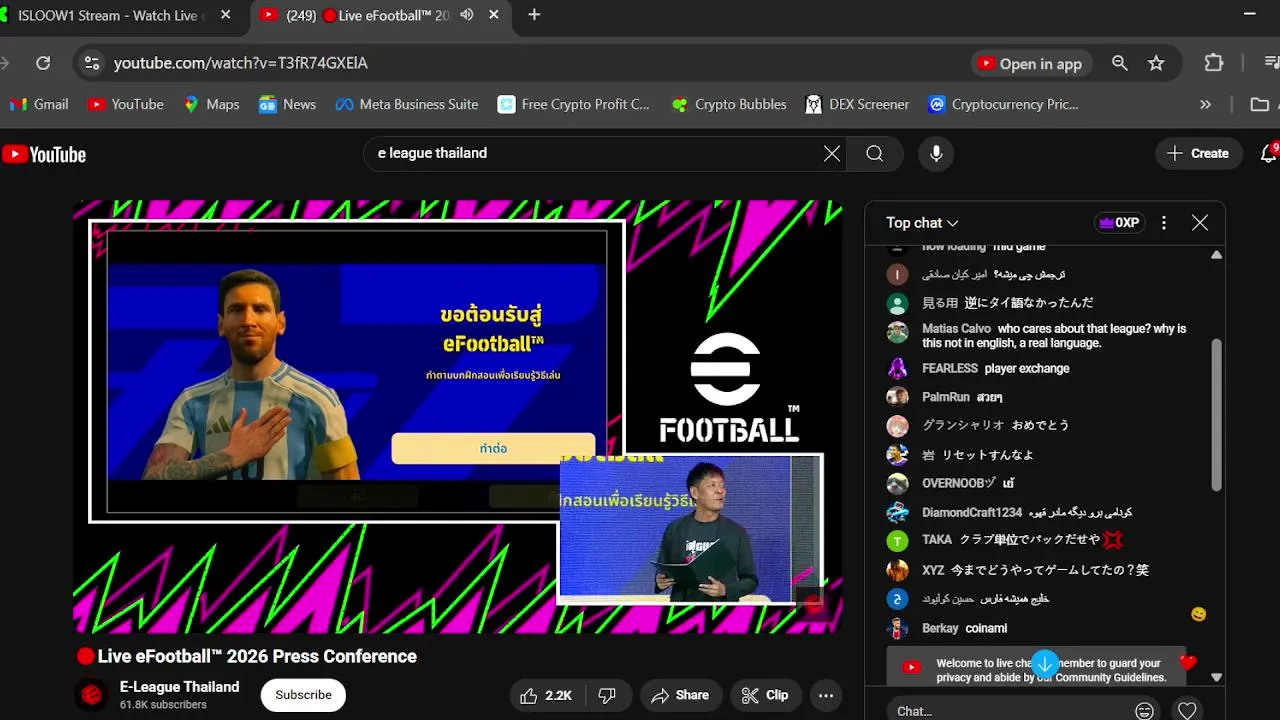Click the Create button
The image size is (1280, 720).
pos(1198,153)
